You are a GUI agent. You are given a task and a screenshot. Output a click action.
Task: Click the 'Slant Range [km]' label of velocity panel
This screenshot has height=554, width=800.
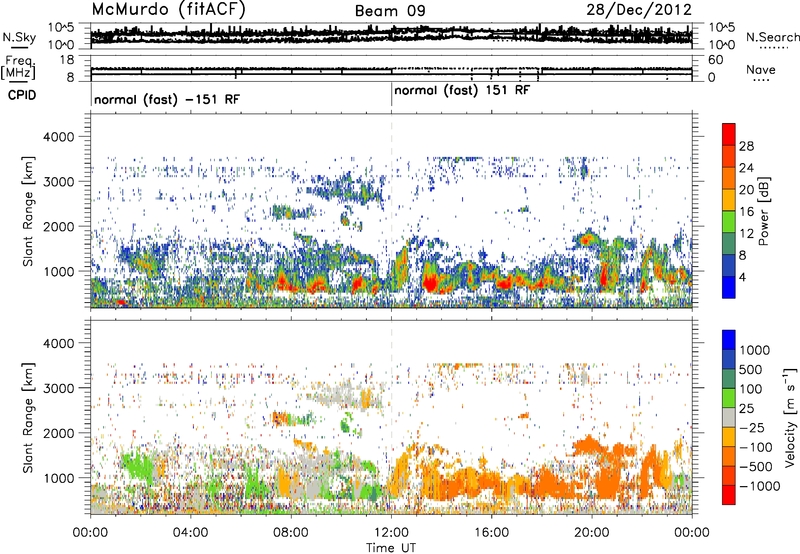28,417
